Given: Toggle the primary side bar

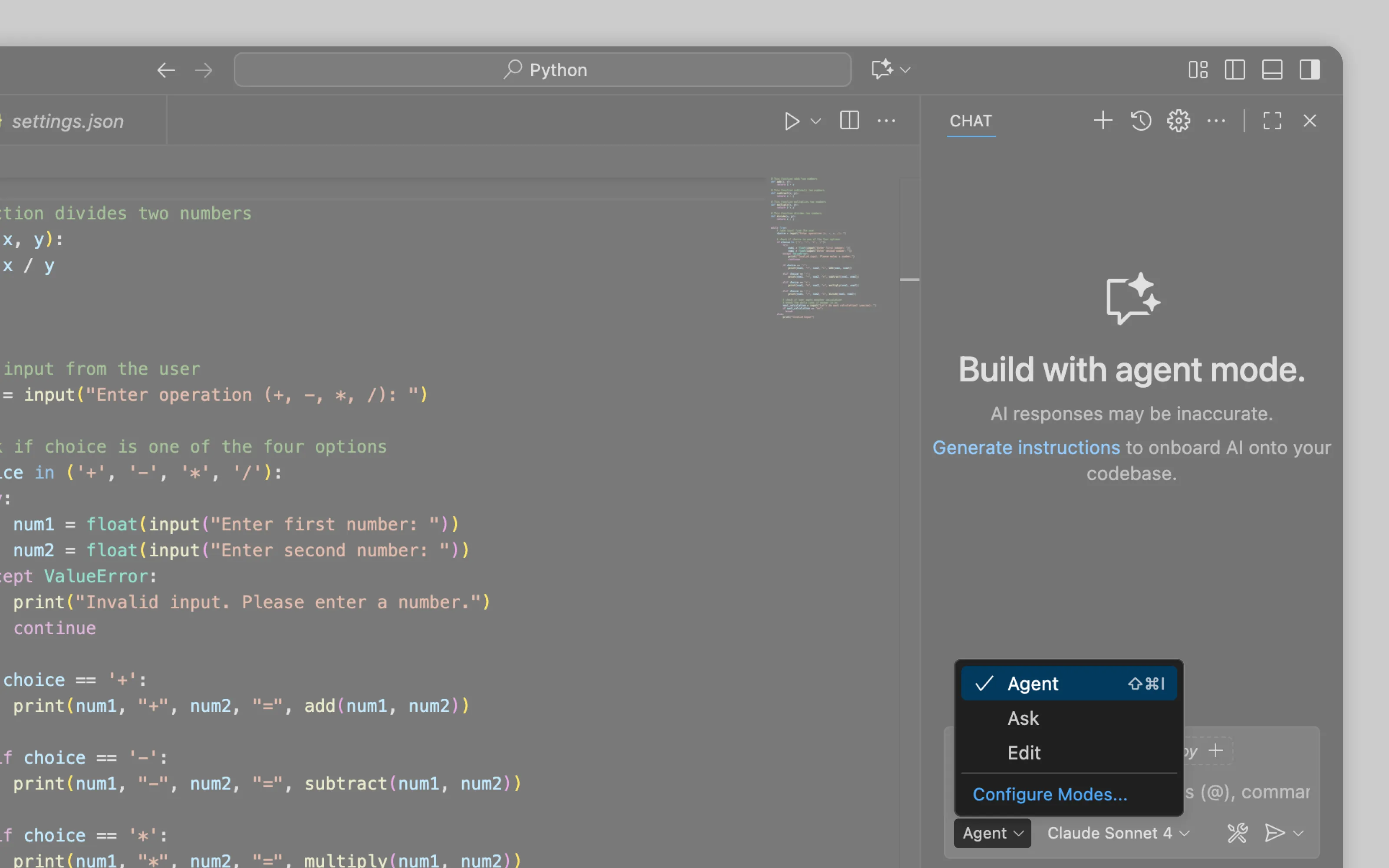Looking at the screenshot, I should coord(1234,70).
